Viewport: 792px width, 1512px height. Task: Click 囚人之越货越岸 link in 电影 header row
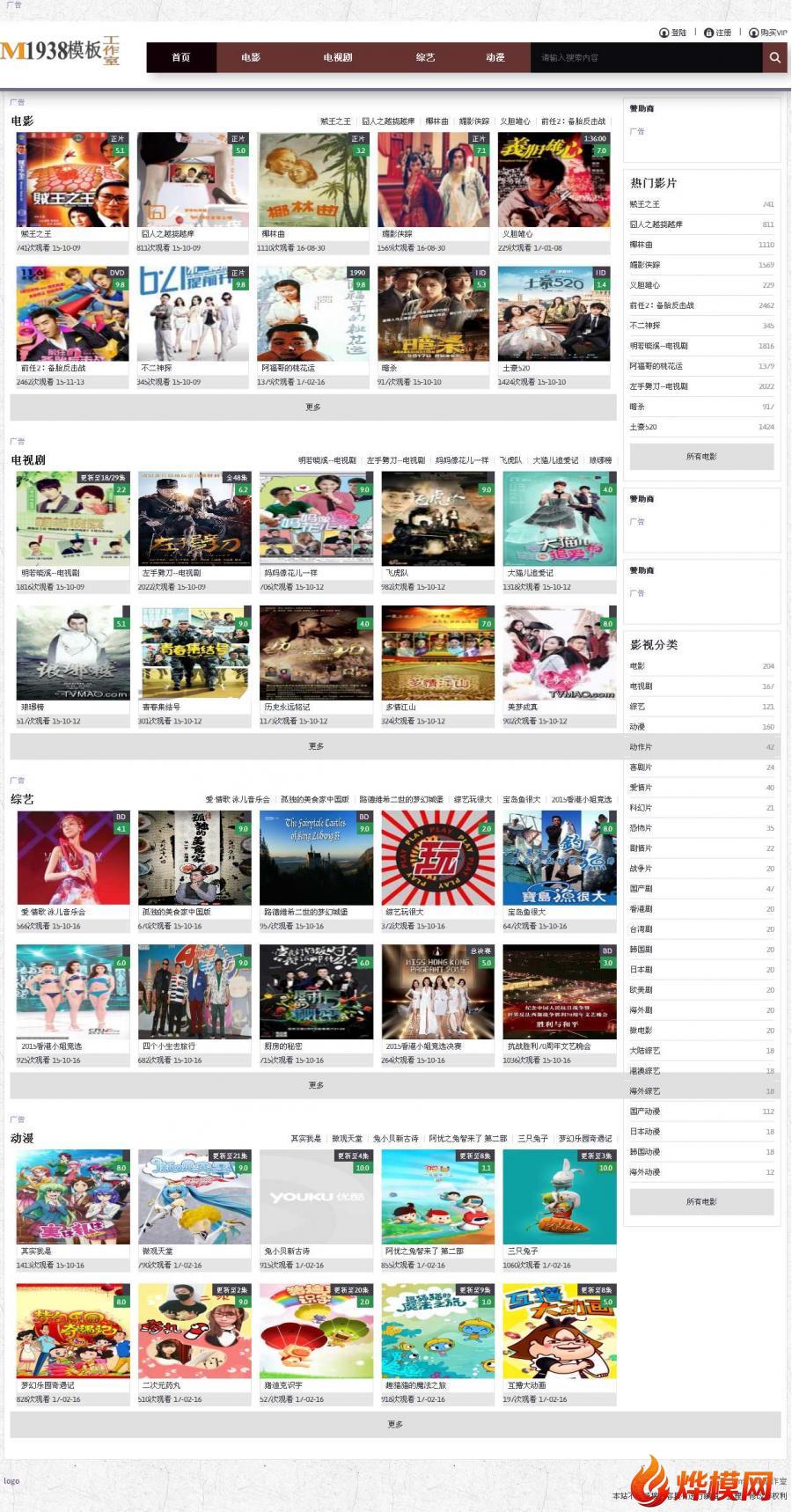click(x=388, y=121)
